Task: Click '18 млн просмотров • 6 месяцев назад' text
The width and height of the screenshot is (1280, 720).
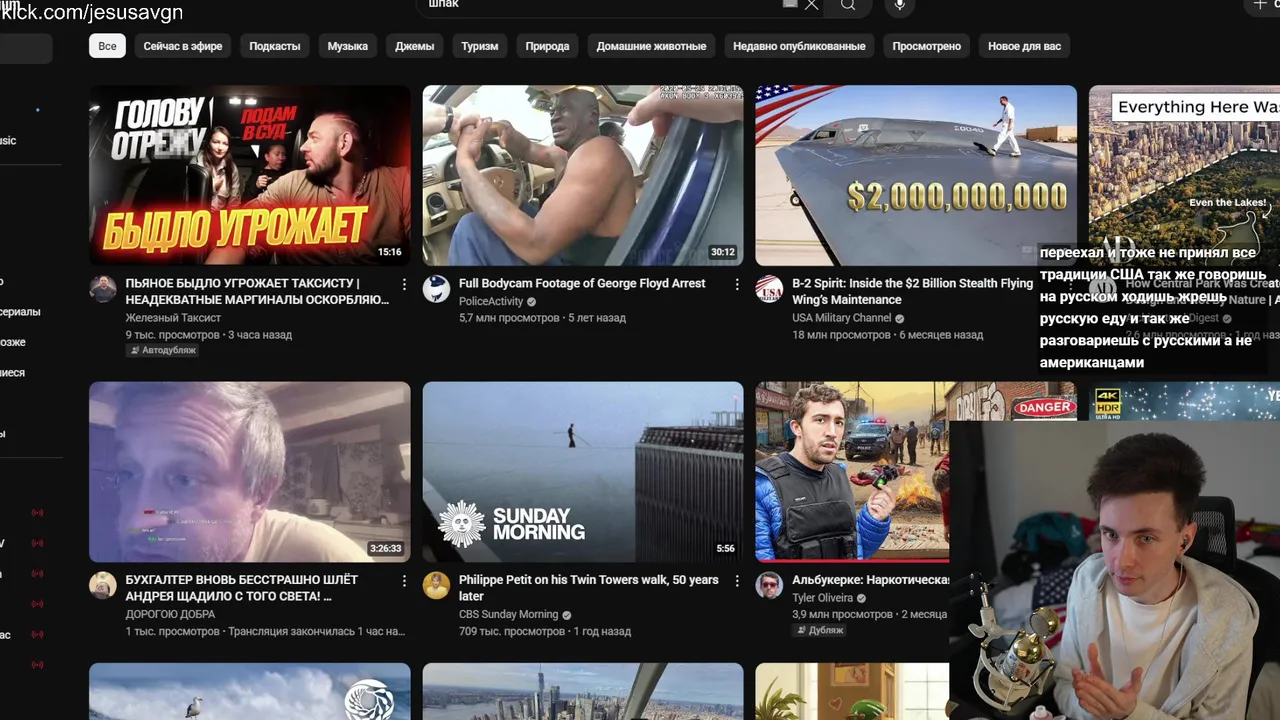Action: tap(887, 335)
